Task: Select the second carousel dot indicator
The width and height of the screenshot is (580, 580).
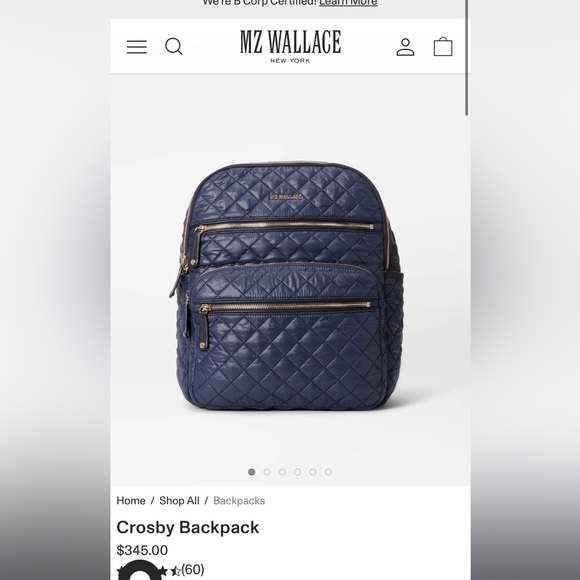Action: (267, 472)
